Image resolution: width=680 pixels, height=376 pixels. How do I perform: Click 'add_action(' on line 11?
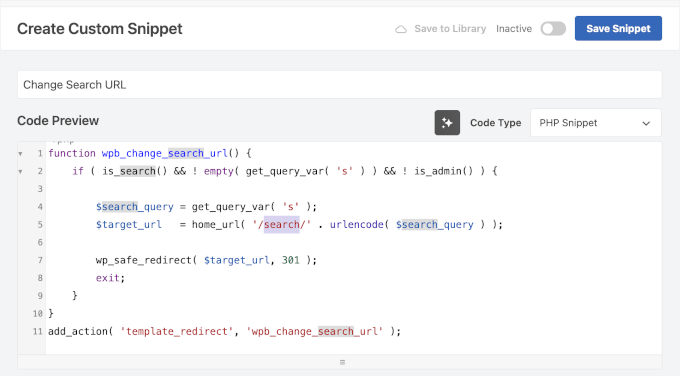click(80, 331)
